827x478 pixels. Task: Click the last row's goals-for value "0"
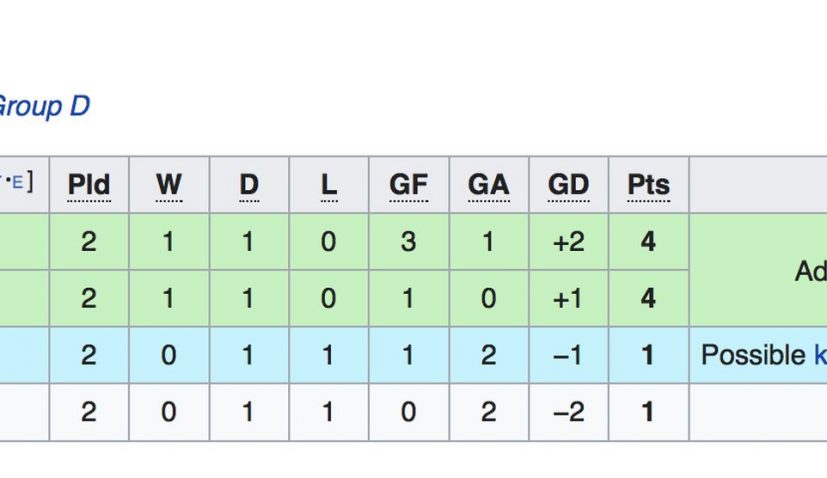click(x=408, y=412)
